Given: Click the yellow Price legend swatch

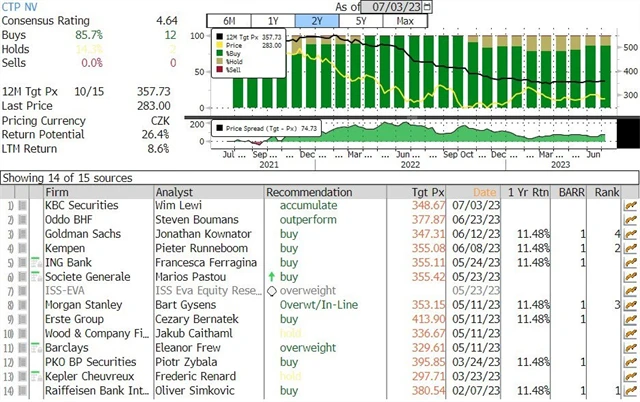Looking at the screenshot, I should (x=219, y=45).
